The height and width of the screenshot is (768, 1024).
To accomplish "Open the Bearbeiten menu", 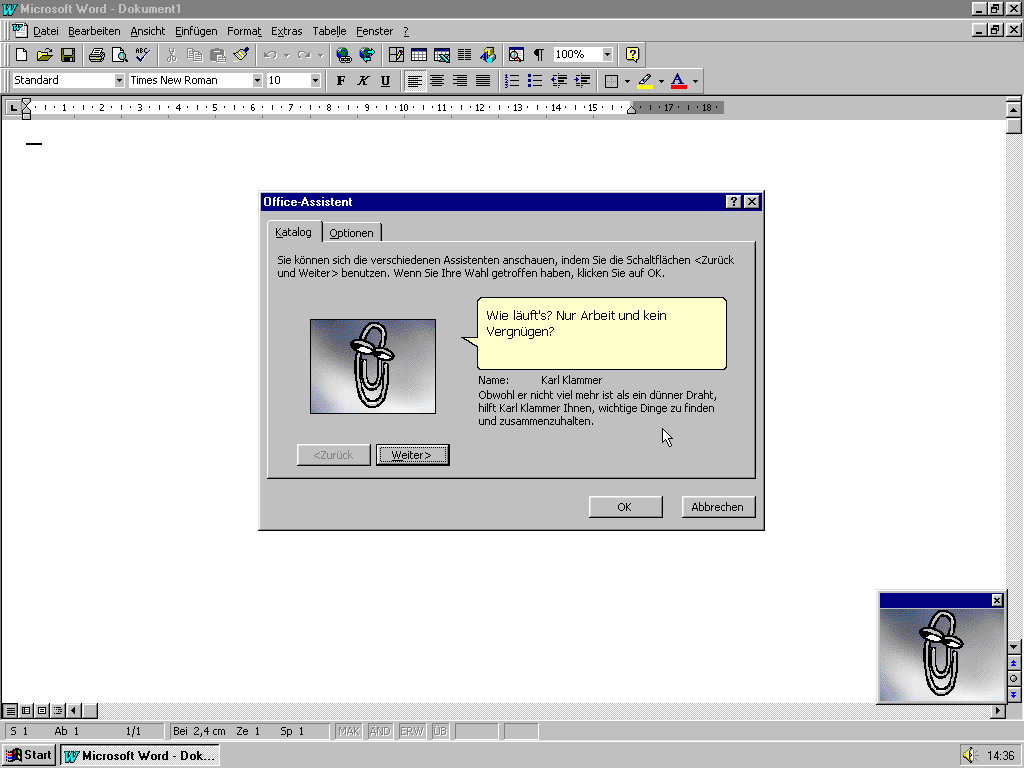I will [94, 31].
